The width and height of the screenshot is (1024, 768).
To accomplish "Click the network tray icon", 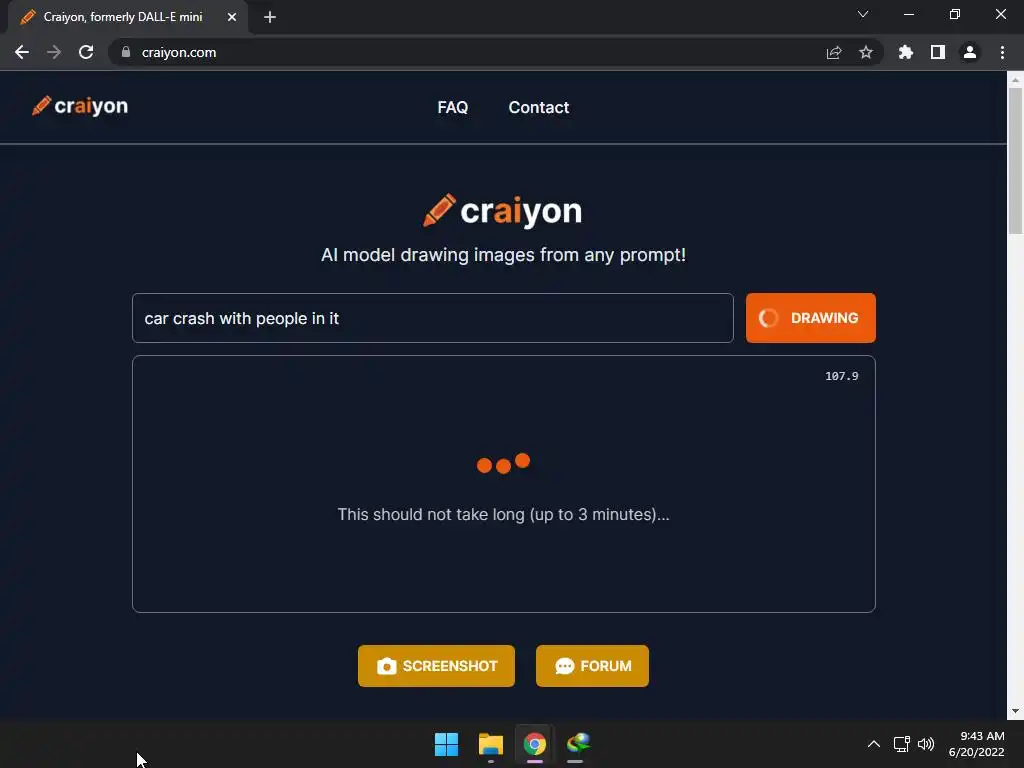I will tap(901, 744).
